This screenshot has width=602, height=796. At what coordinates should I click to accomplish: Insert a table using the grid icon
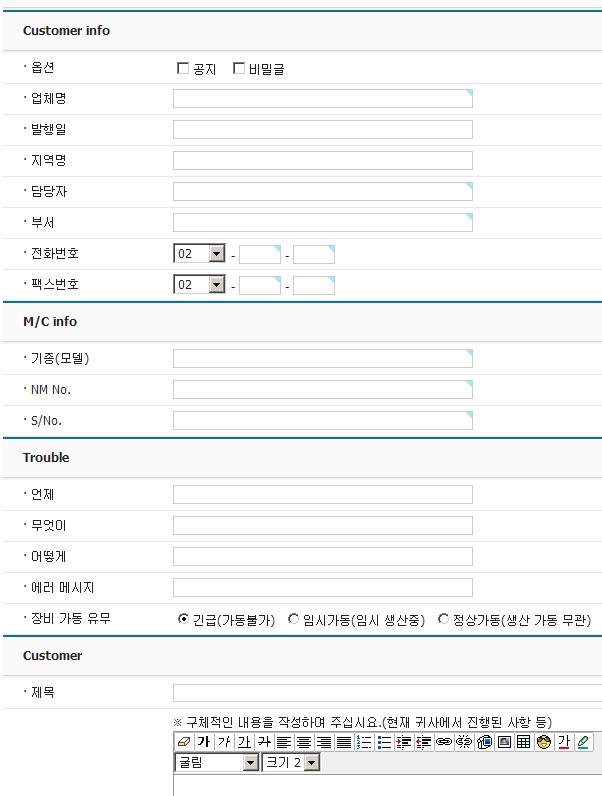tap(523, 742)
